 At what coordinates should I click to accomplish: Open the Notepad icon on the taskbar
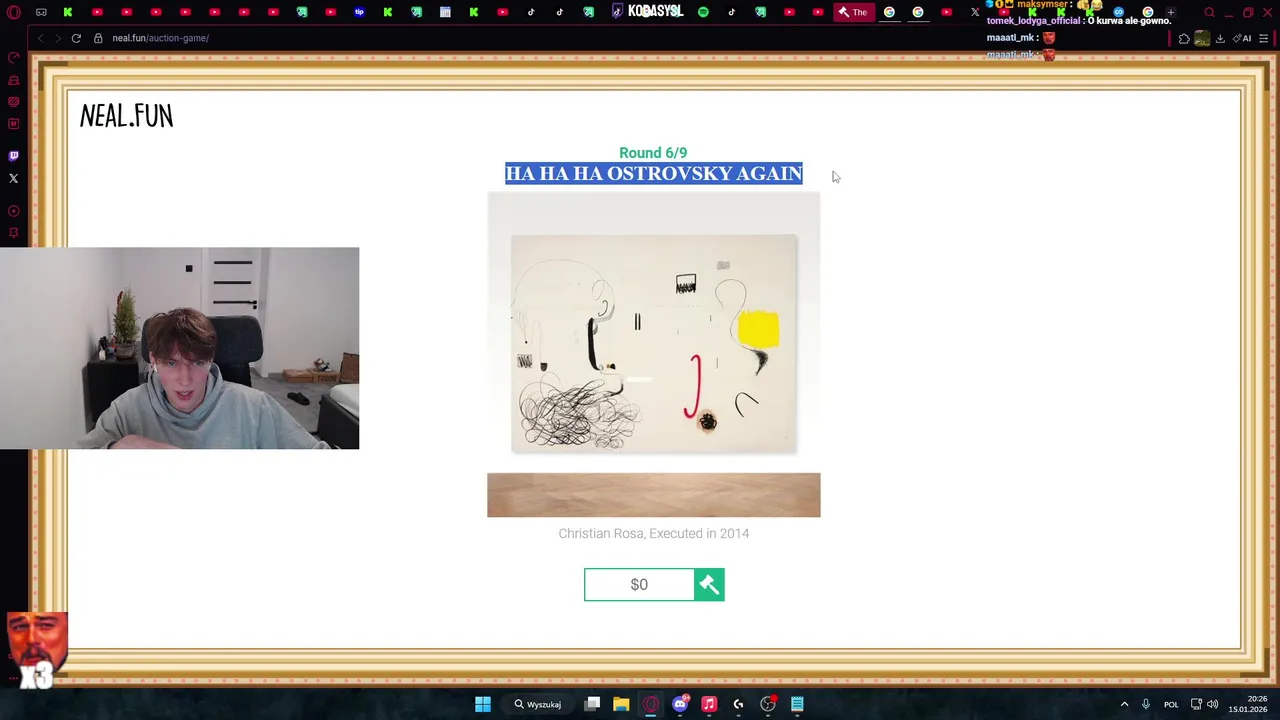pos(797,704)
